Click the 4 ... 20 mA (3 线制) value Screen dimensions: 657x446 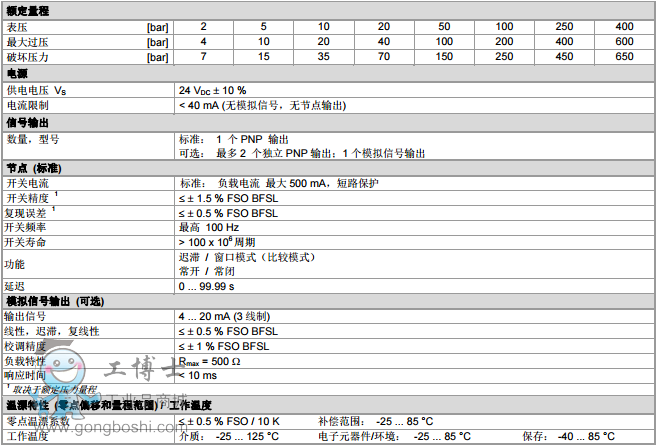(226, 316)
